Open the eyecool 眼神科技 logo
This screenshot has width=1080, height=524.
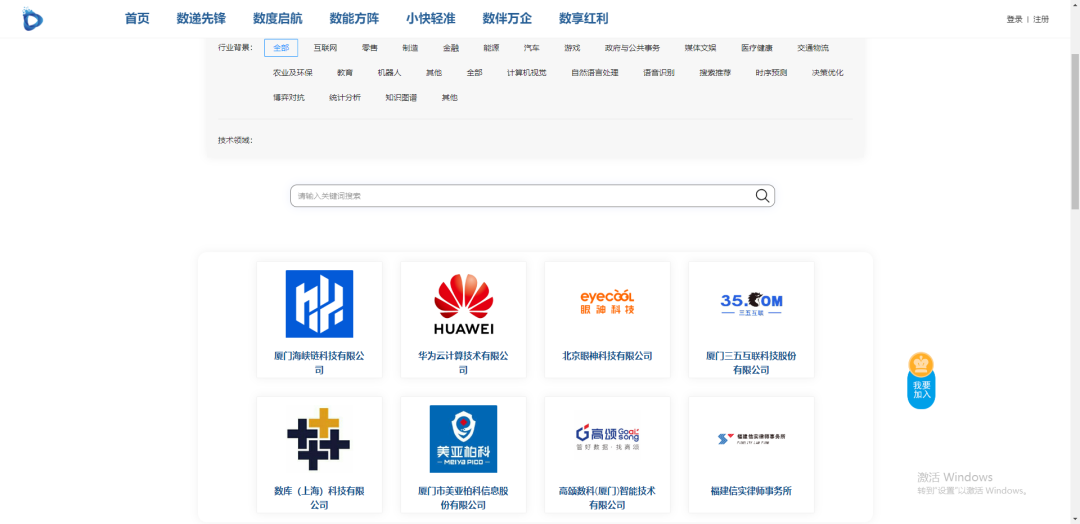tap(607, 302)
